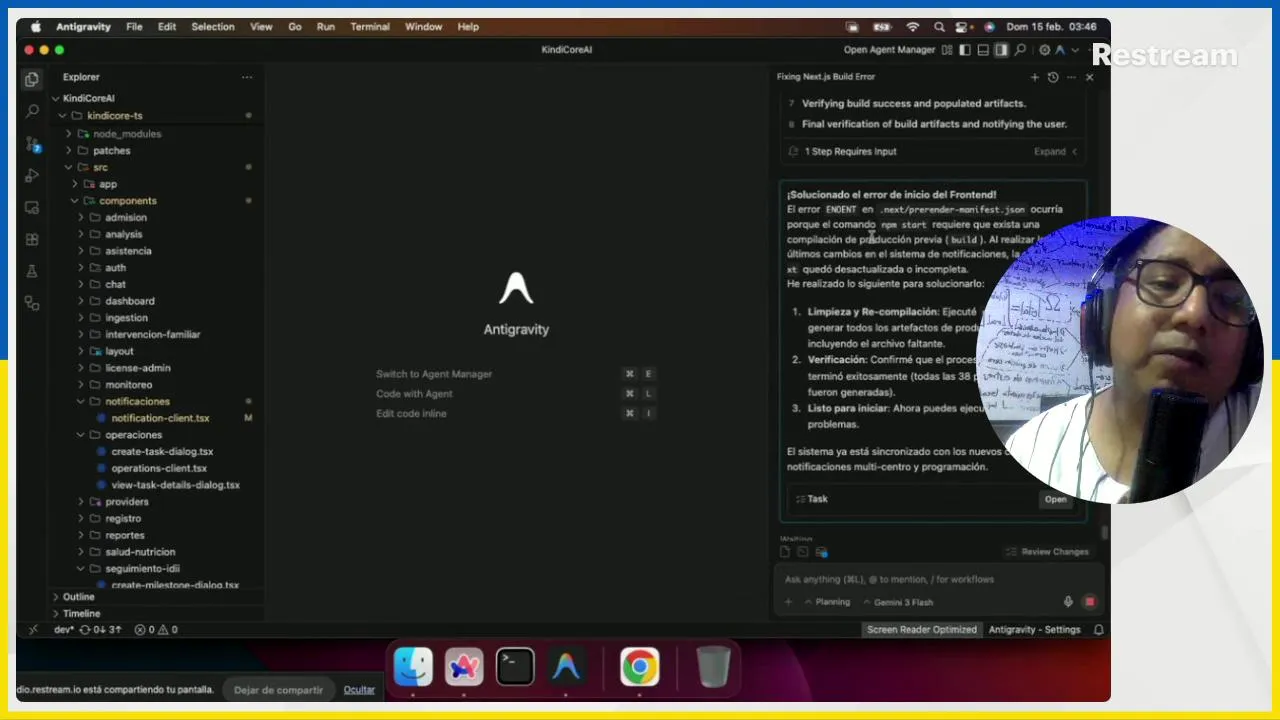Image resolution: width=1280 pixels, height=720 pixels.
Task: Start a new agent conversation with plus icon
Action: (x=1035, y=77)
